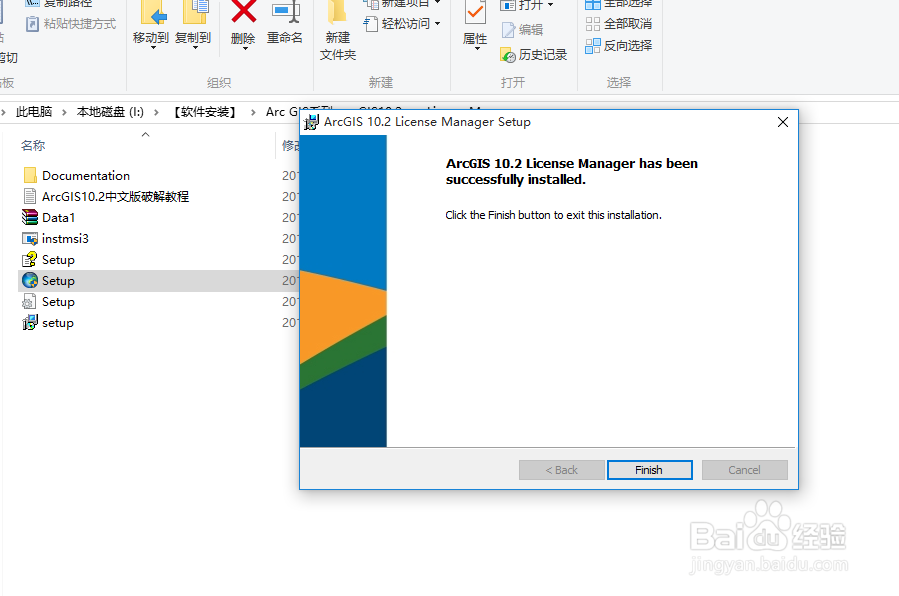Expand the Properties (属性) dropdown arrow
Screen dimensions: 899x596
coord(477,49)
